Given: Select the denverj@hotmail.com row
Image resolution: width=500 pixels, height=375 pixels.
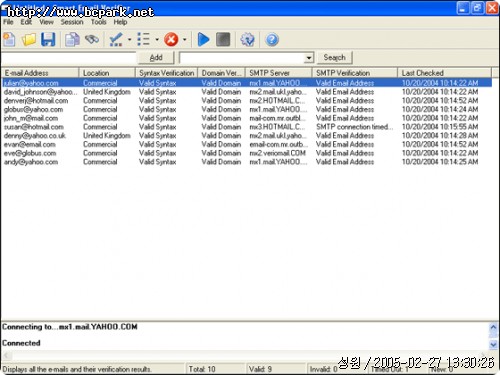Looking at the screenshot, I should coord(247,100).
